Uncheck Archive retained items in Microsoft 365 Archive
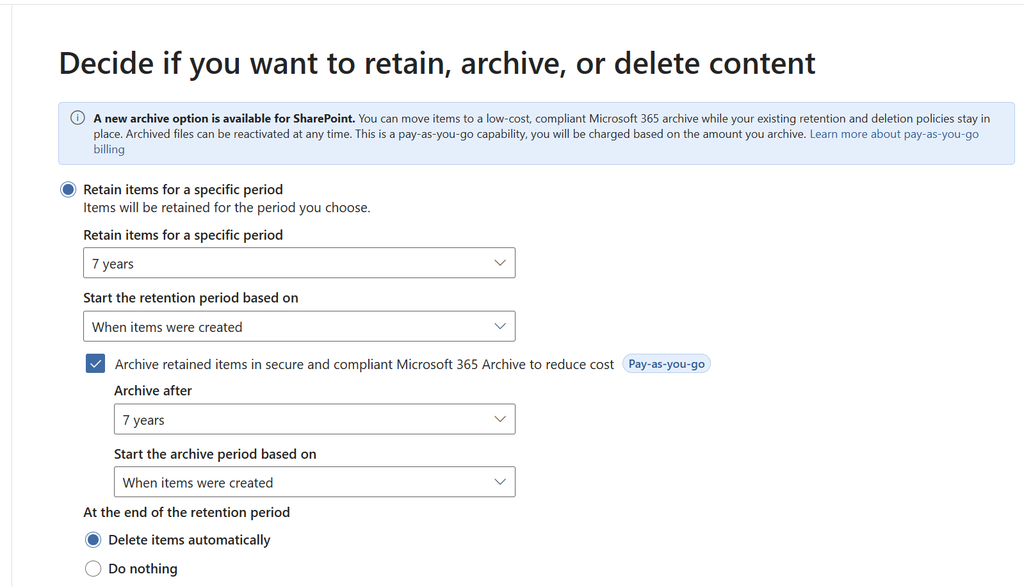Image resolution: width=1024 pixels, height=587 pixels. [x=95, y=364]
